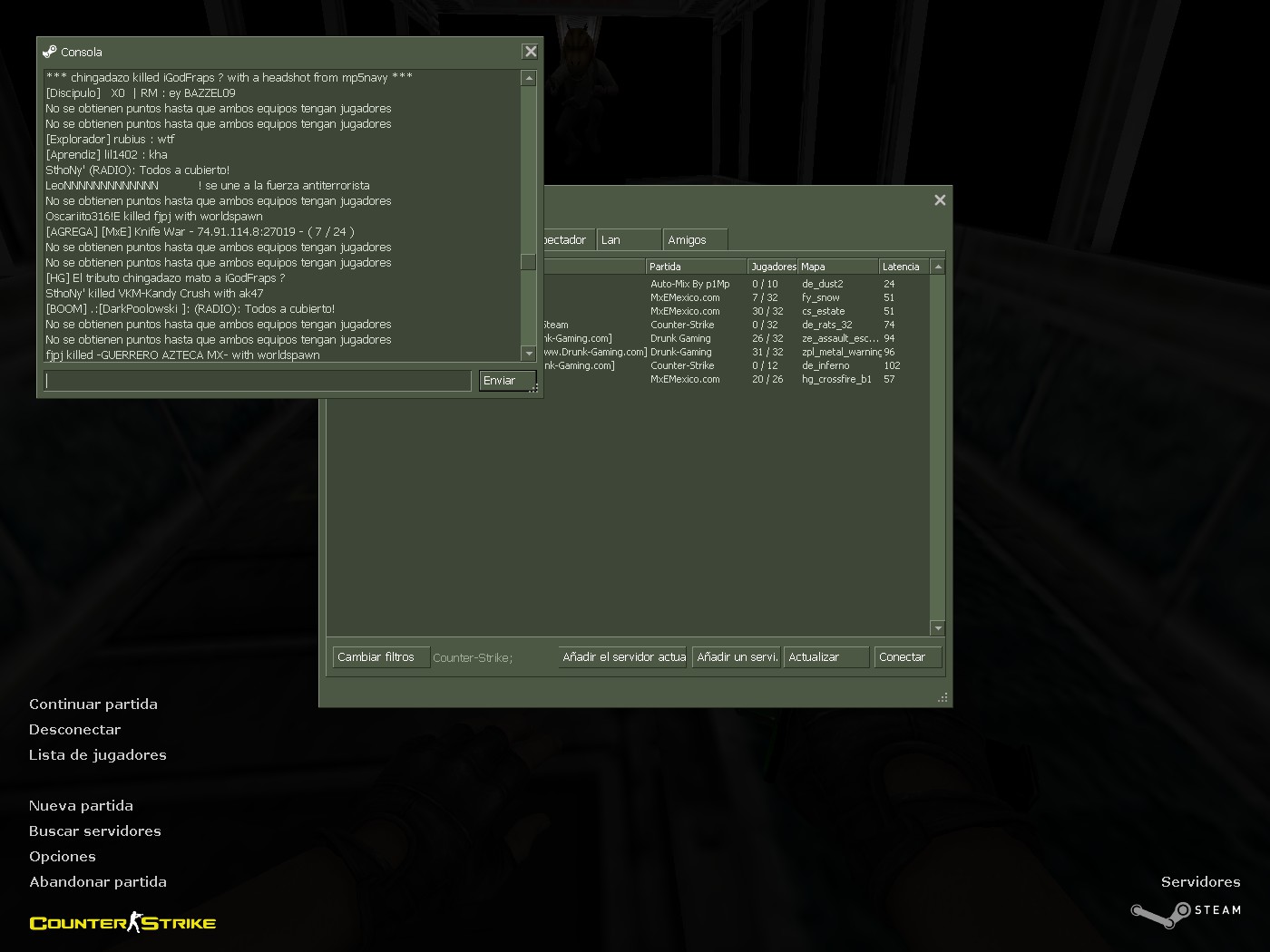Close the server browser window
The height and width of the screenshot is (952, 1270).
point(940,199)
